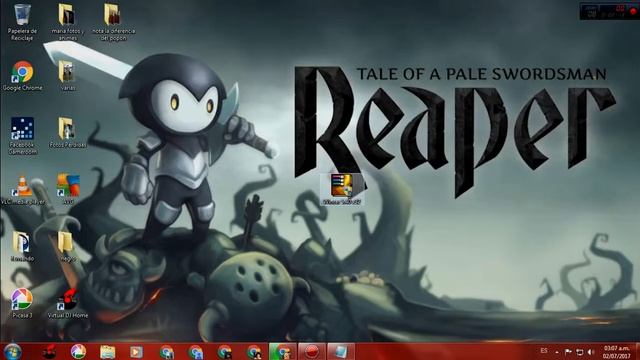Click the Chrome taskbar icon beside Media Player
Viewport: 640px width, 360px height.
point(167,351)
